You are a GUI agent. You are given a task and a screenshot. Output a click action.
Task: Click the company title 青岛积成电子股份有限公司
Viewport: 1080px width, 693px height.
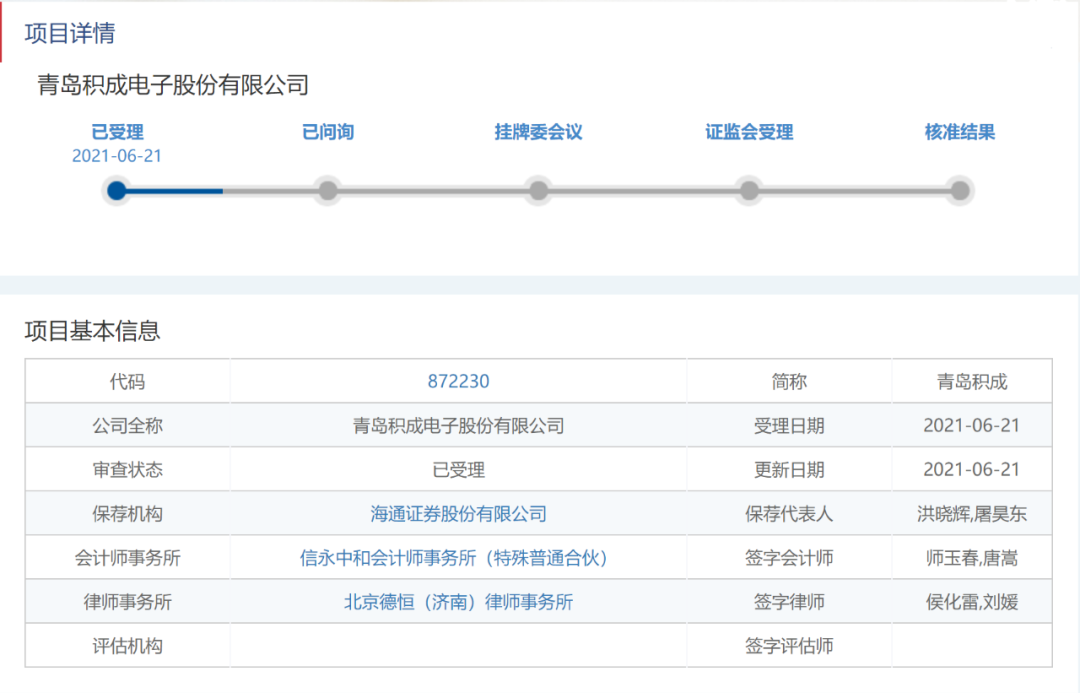pyautogui.click(x=173, y=85)
